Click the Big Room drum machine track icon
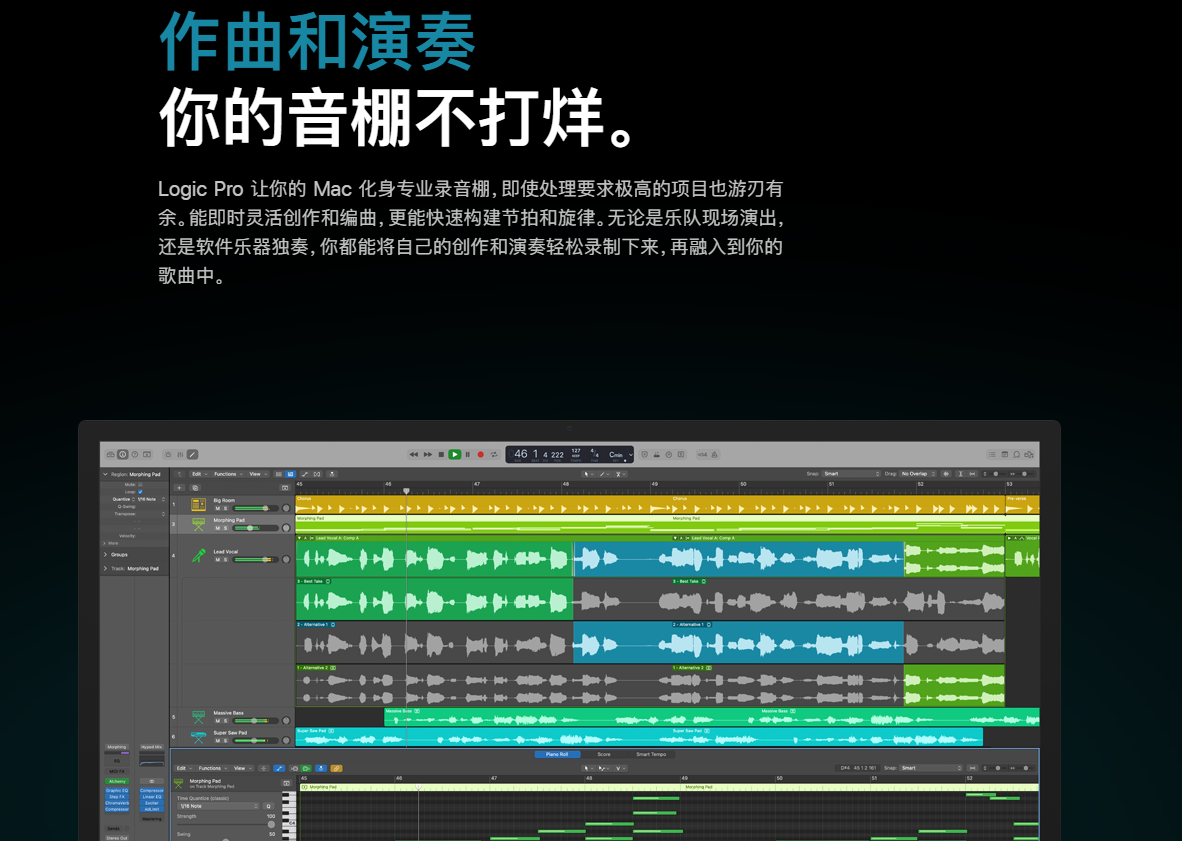This screenshot has height=841, width=1182. (x=198, y=504)
